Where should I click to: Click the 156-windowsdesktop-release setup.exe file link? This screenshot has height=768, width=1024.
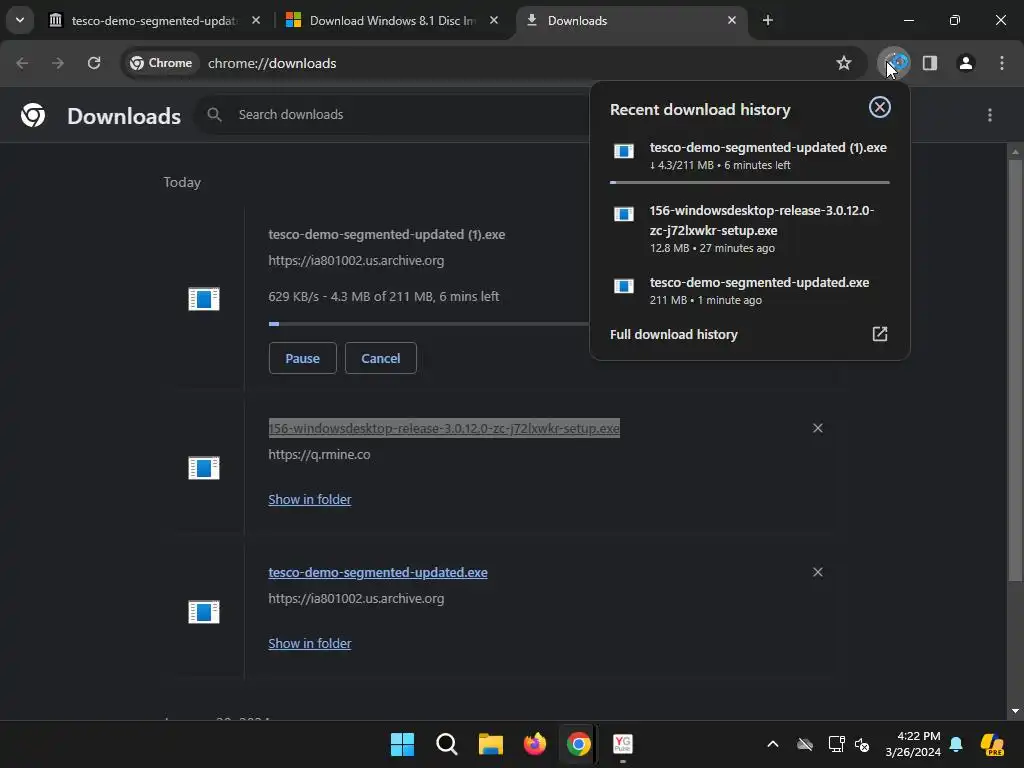point(444,428)
